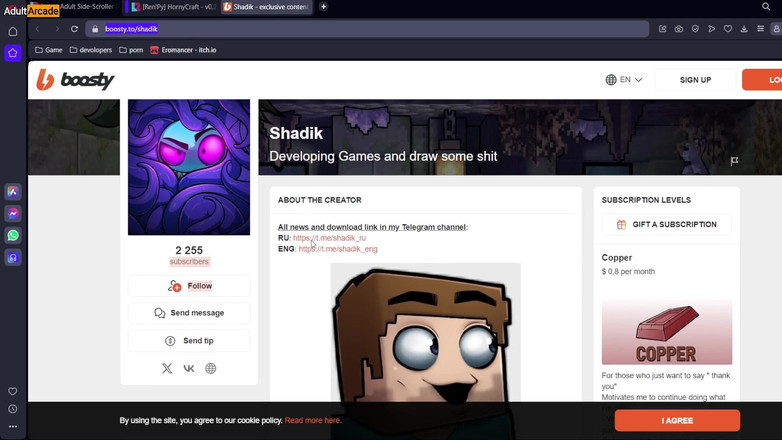Click the Send tip button
Screen dimensions: 782x440
[x=189, y=341]
